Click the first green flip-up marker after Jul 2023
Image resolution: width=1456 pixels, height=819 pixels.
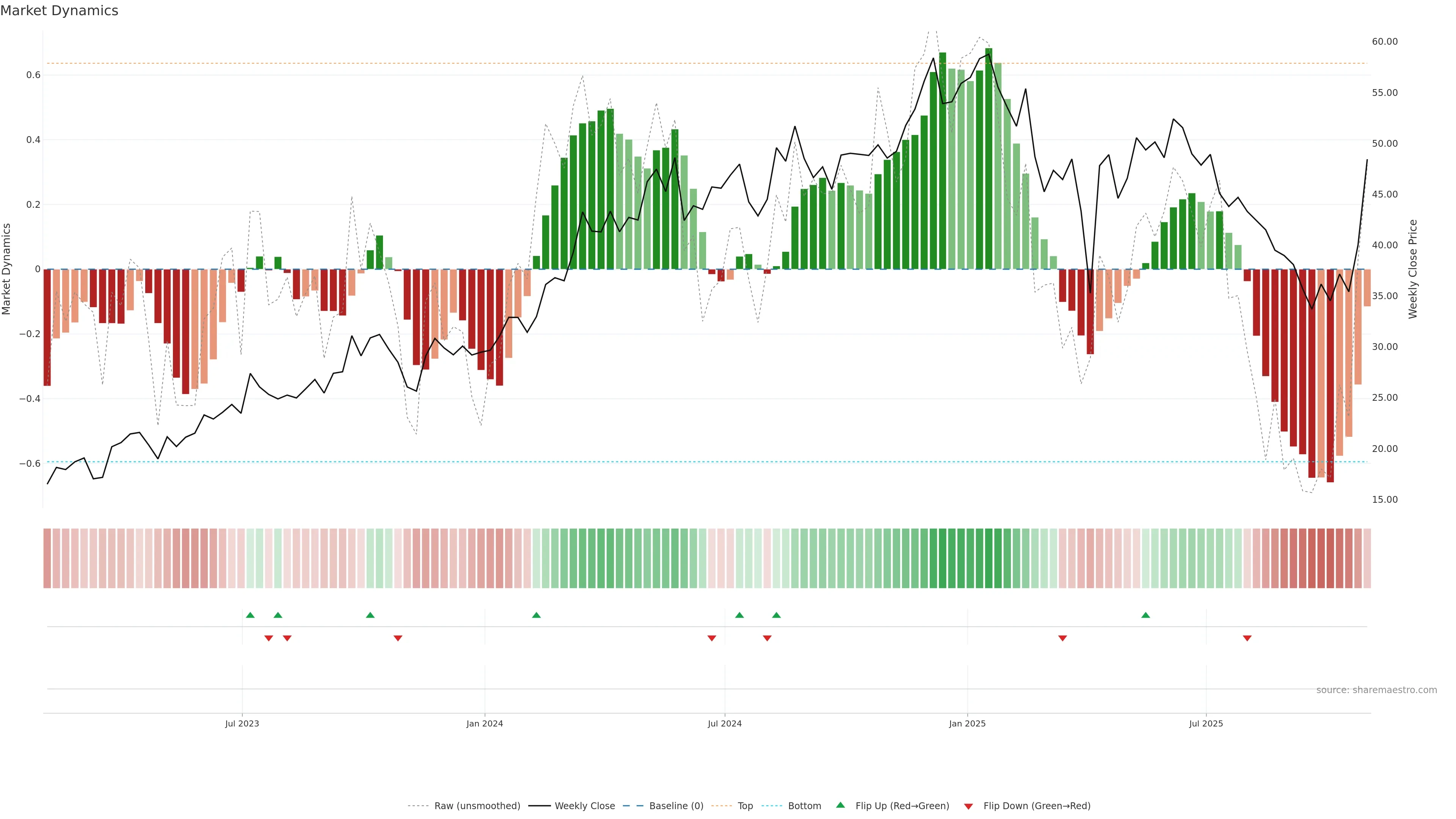coord(250,615)
